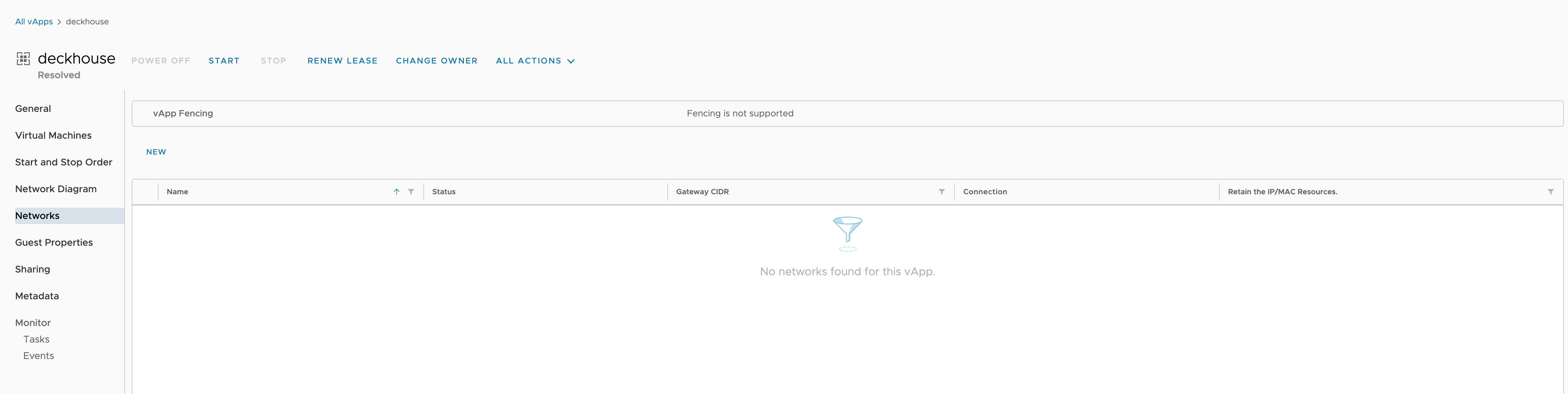Open the General section

point(33,108)
